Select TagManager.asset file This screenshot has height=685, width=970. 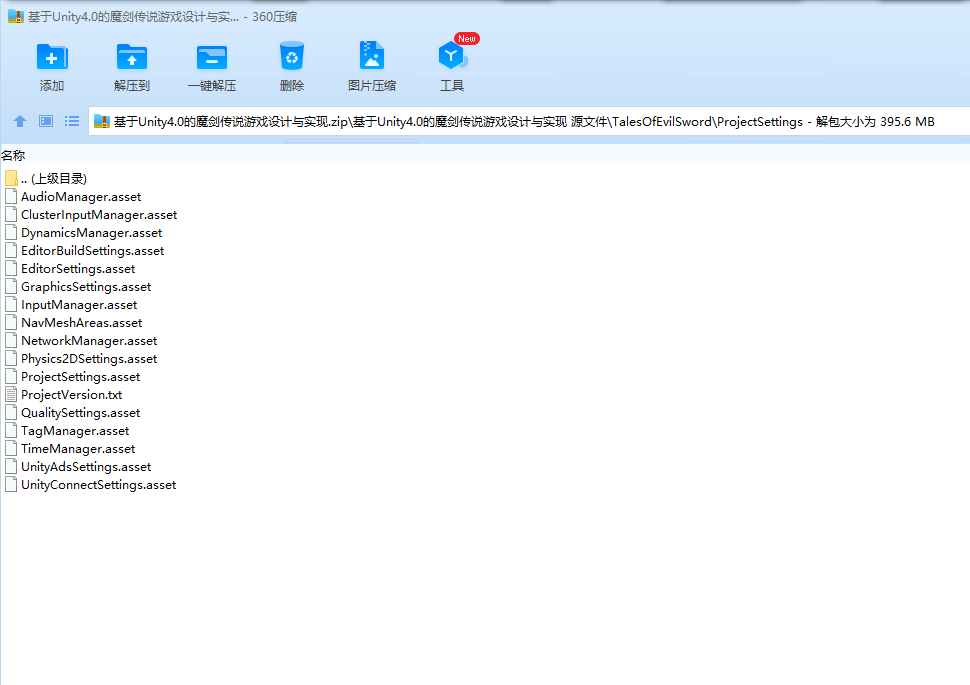[75, 430]
